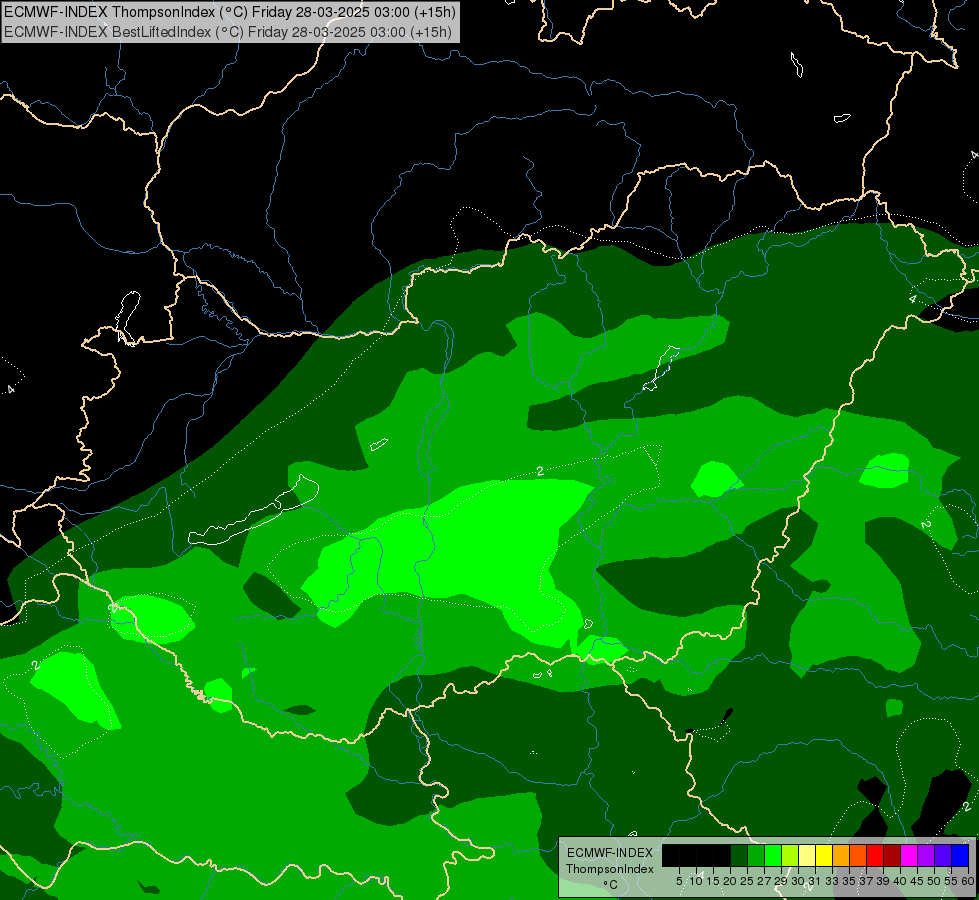The height and width of the screenshot is (900, 979).
Task: Click the legend tick label '10'
Action: coord(696,881)
